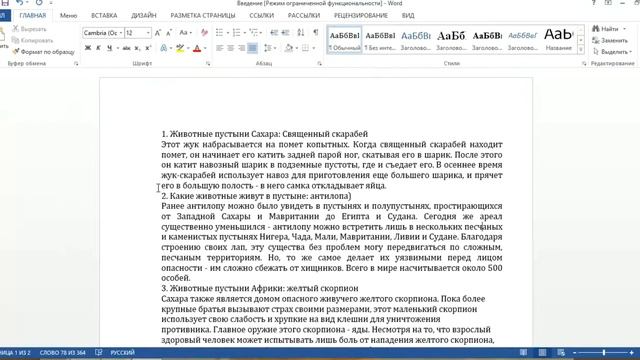
Task: Open the Меню tab
Action: point(68,16)
